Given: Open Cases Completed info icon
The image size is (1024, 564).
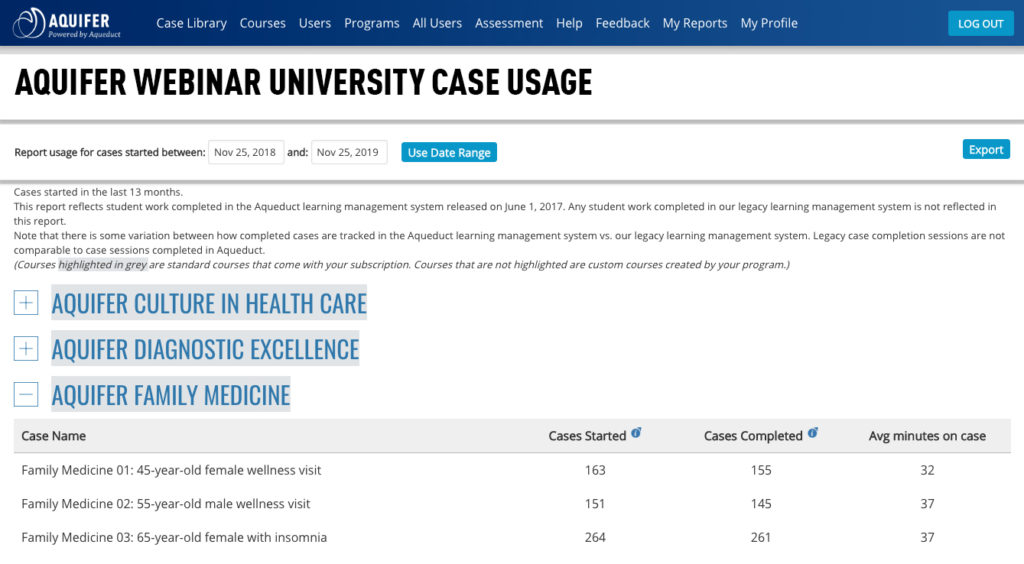Looking at the screenshot, I should 812,433.
